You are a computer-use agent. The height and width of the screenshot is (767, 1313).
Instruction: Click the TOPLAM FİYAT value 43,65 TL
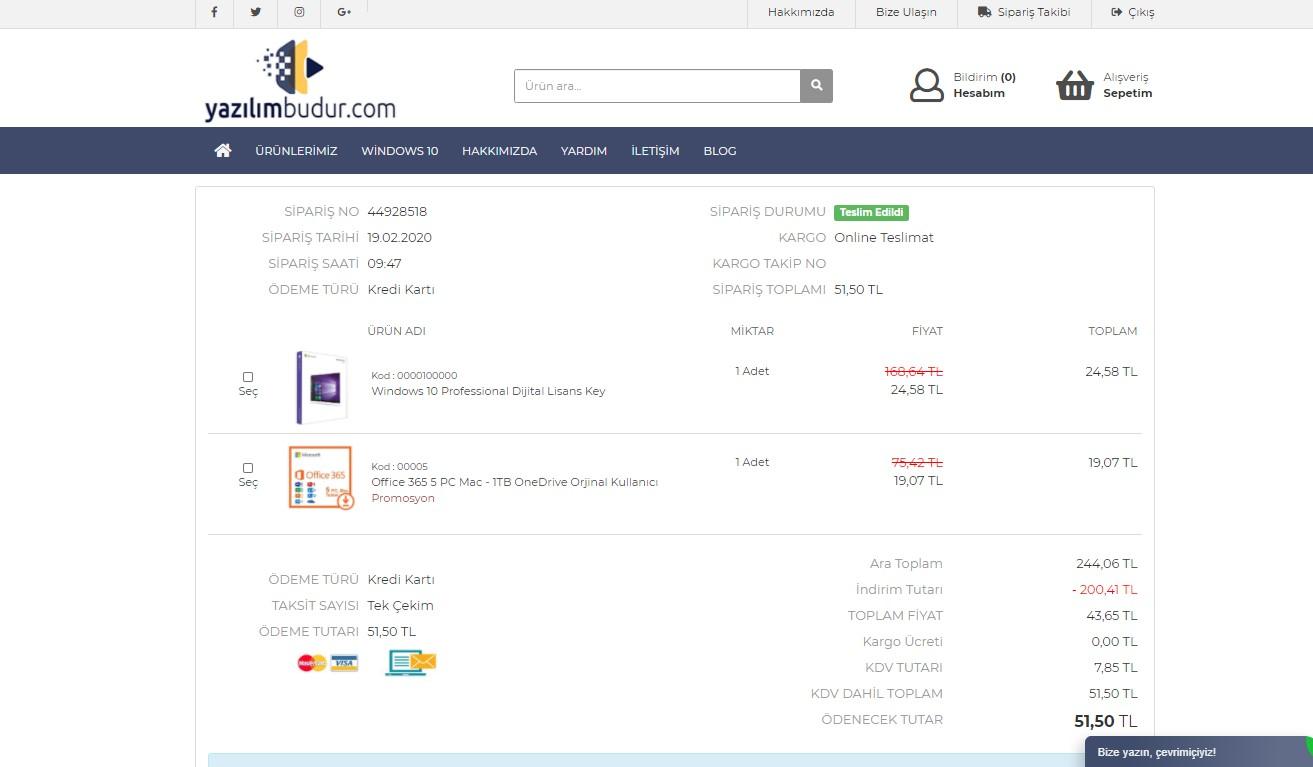[1112, 616]
